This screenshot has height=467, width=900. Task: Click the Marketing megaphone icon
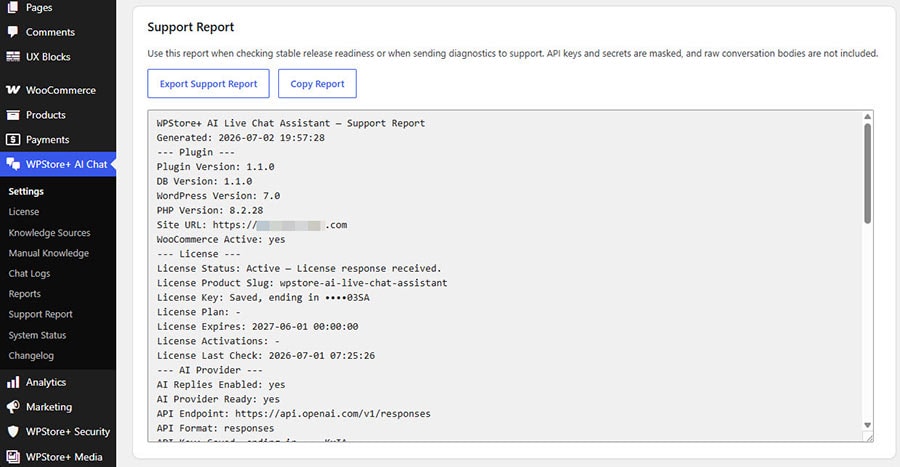[13, 407]
